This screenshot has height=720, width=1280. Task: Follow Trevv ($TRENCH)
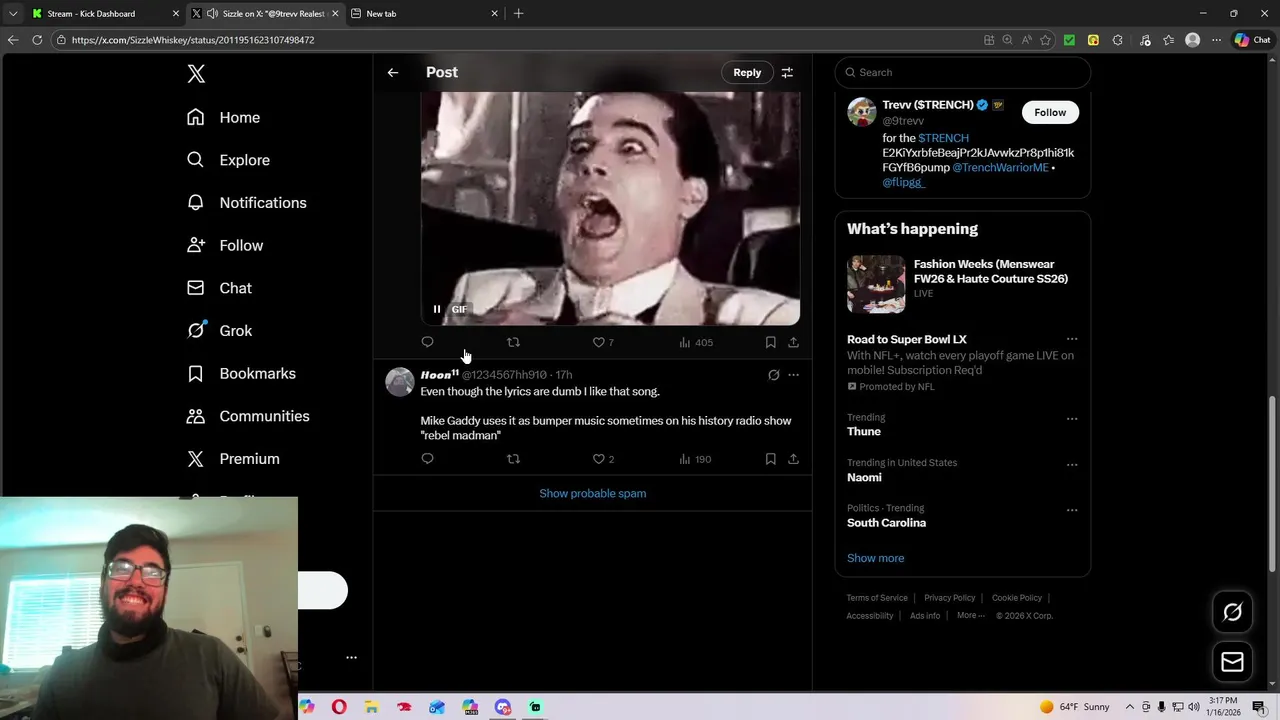point(1050,112)
